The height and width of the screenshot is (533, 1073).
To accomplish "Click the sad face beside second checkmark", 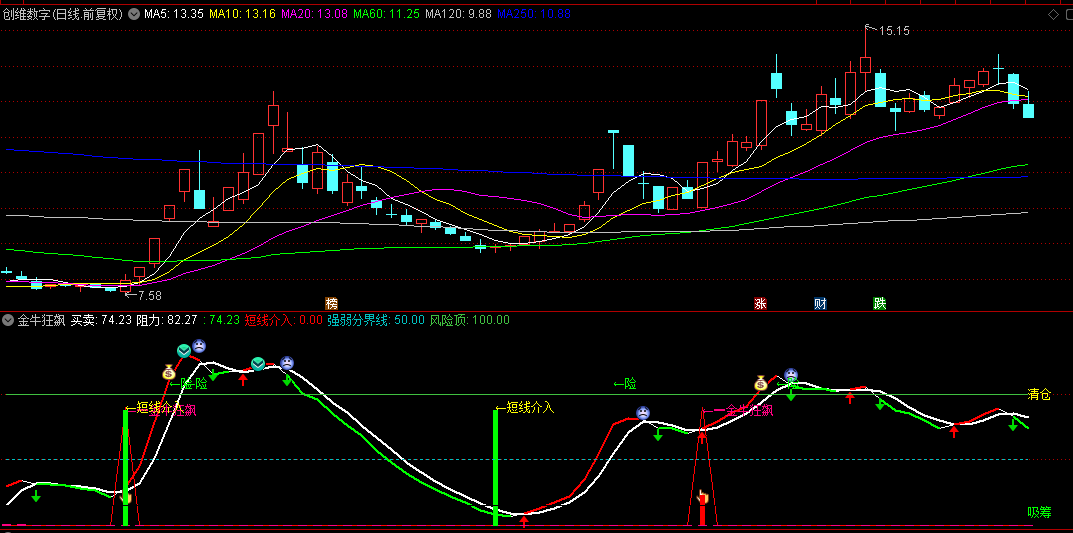I will tap(287, 363).
